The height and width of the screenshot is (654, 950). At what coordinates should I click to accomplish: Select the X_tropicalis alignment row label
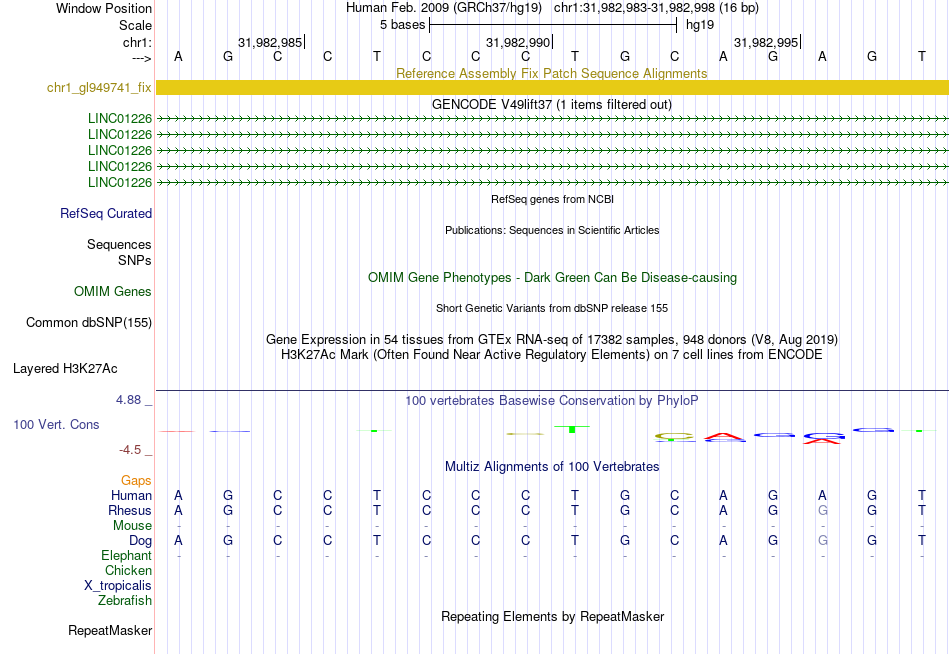pos(118,586)
